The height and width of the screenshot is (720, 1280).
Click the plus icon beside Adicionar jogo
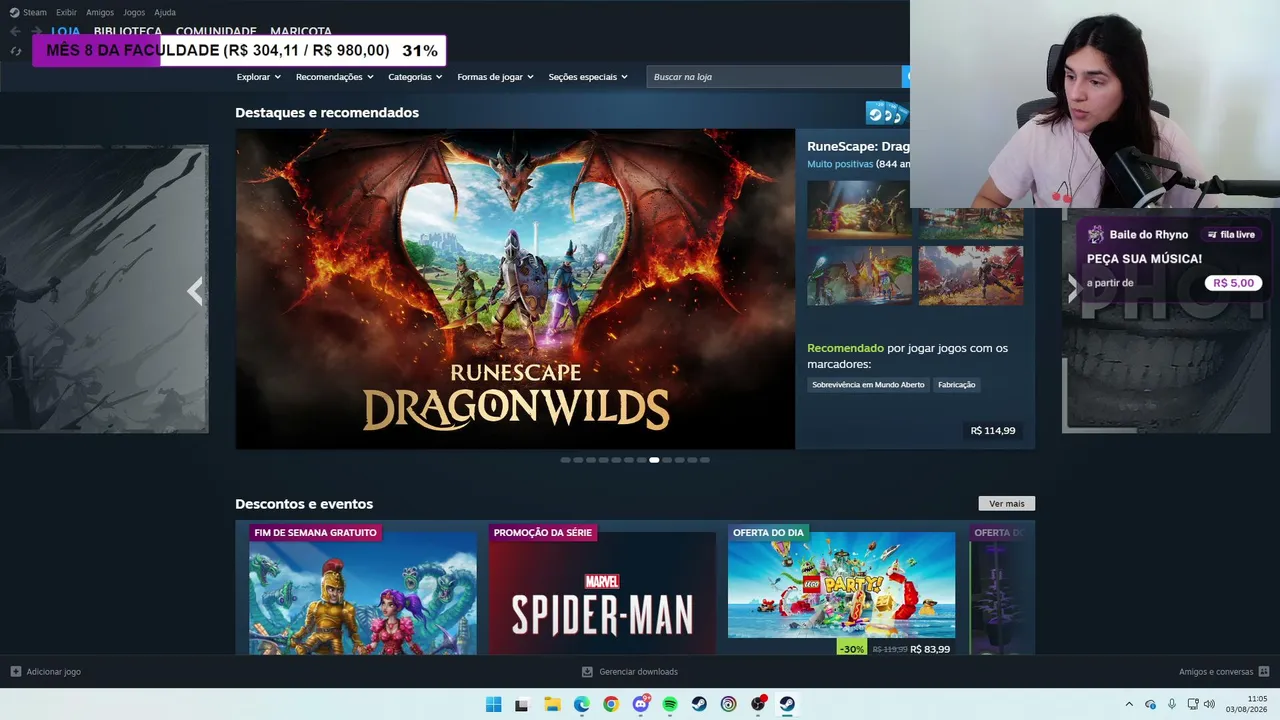point(15,672)
